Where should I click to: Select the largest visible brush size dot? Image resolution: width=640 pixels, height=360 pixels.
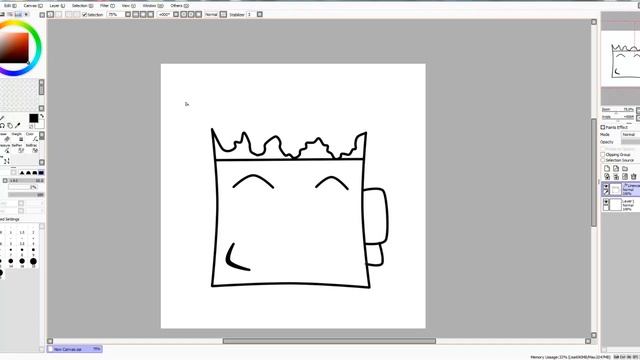point(33,261)
